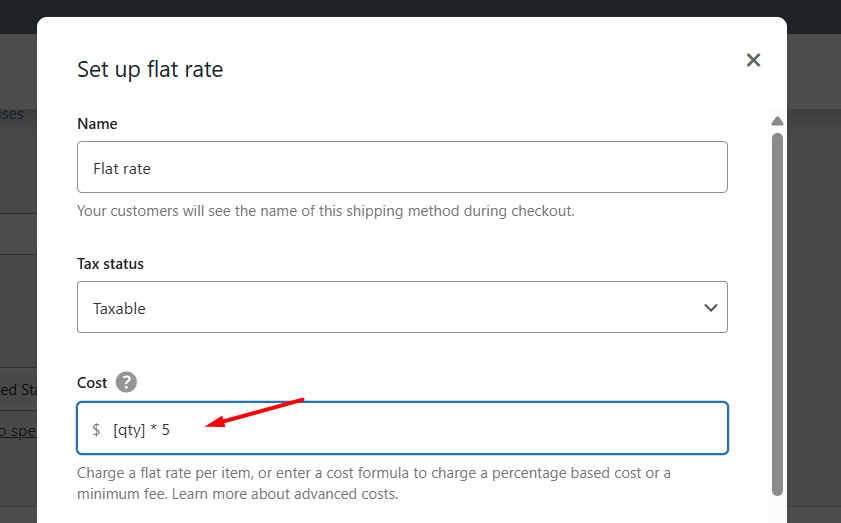Viewport: 841px width, 523px height.
Task: Click the question mark help icon beside Cost
Action: click(x=126, y=382)
